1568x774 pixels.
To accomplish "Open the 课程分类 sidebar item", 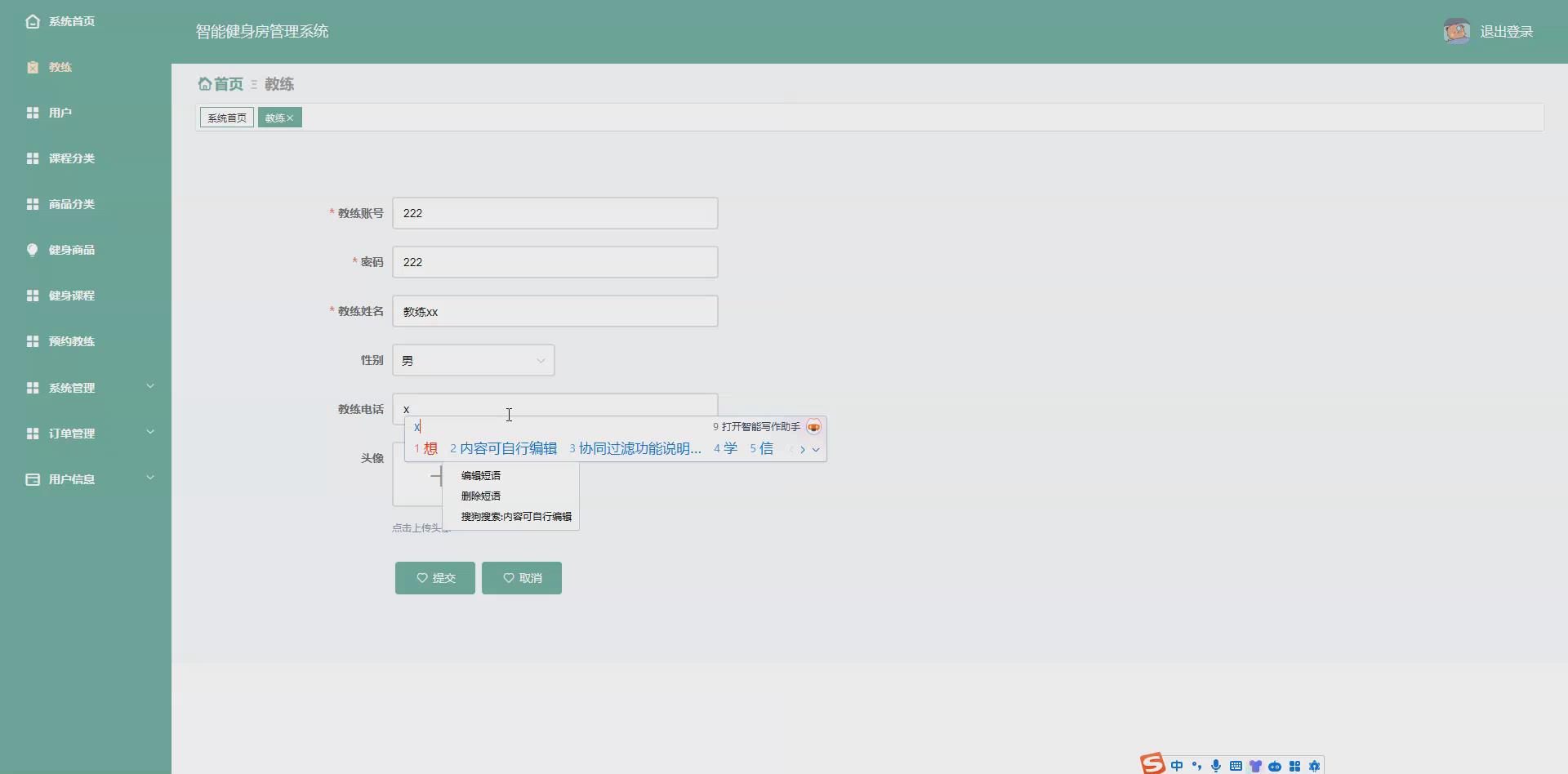I will (x=71, y=158).
